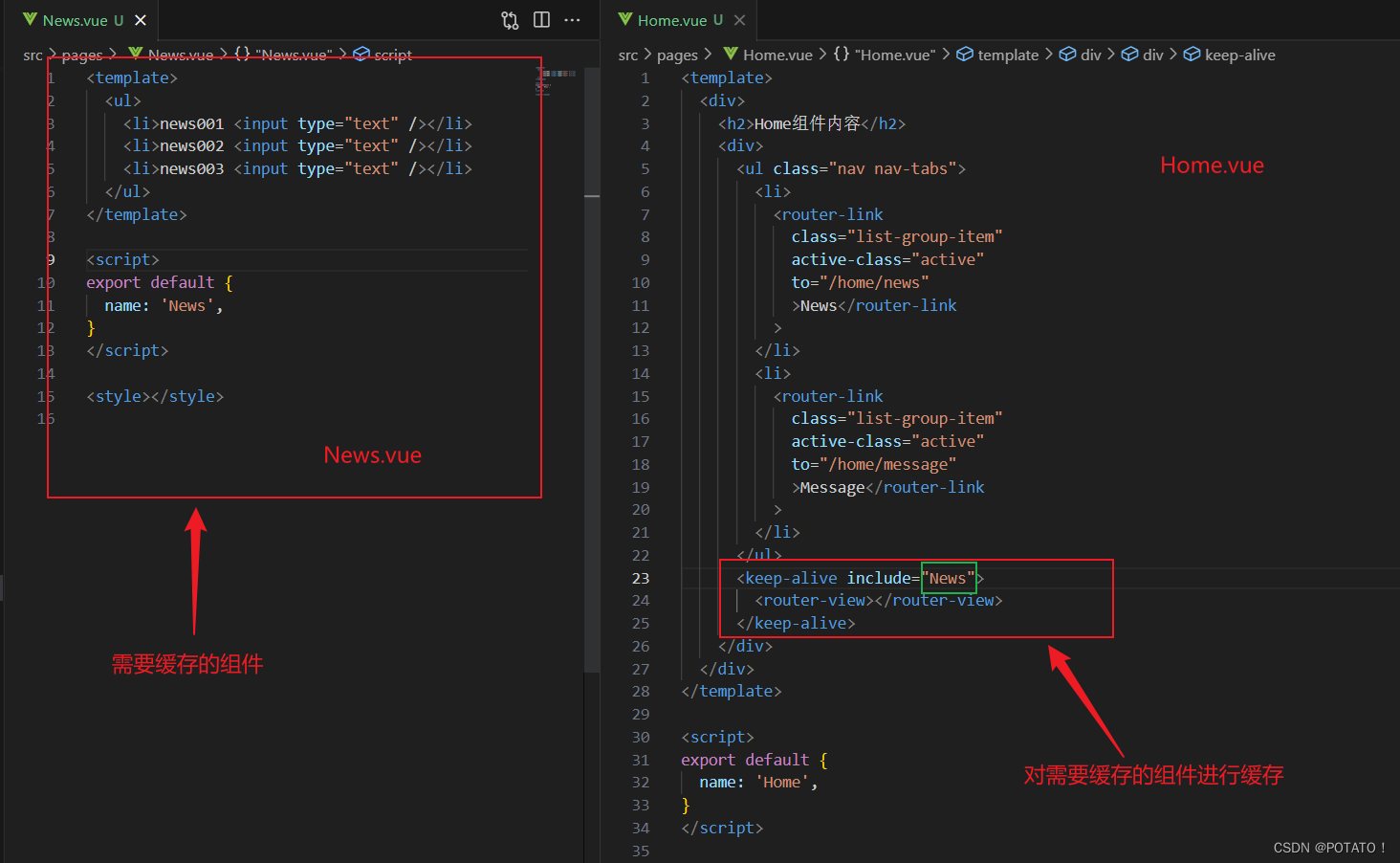Image resolution: width=1400 pixels, height=863 pixels.
Task: Click '<style></style>' line in News.vue
Action: (155, 396)
